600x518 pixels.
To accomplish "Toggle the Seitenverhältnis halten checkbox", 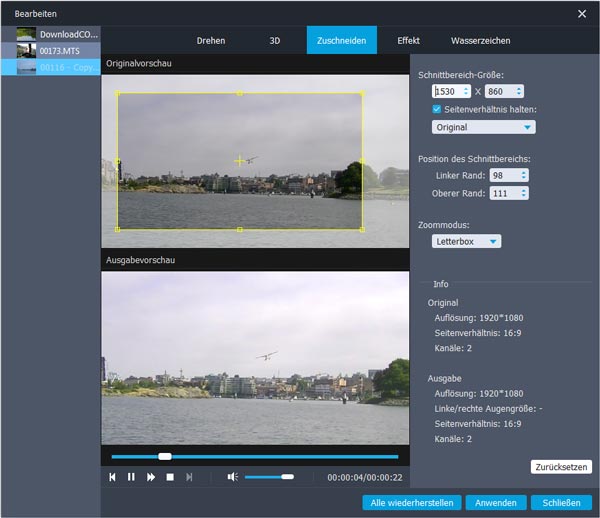I will (x=437, y=109).
